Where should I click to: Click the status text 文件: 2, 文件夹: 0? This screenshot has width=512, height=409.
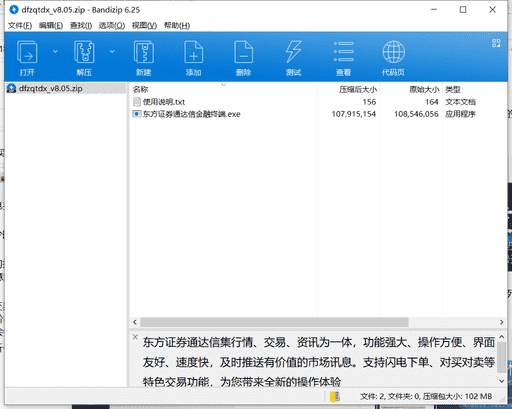pyautogui.click(x=390, y=397)
